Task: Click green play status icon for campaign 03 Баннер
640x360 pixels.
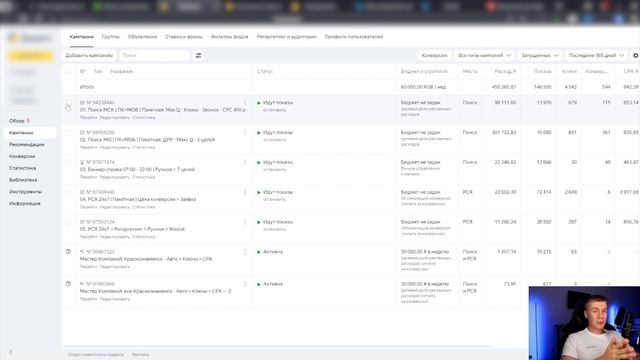Action: click(x=259, y=162)
